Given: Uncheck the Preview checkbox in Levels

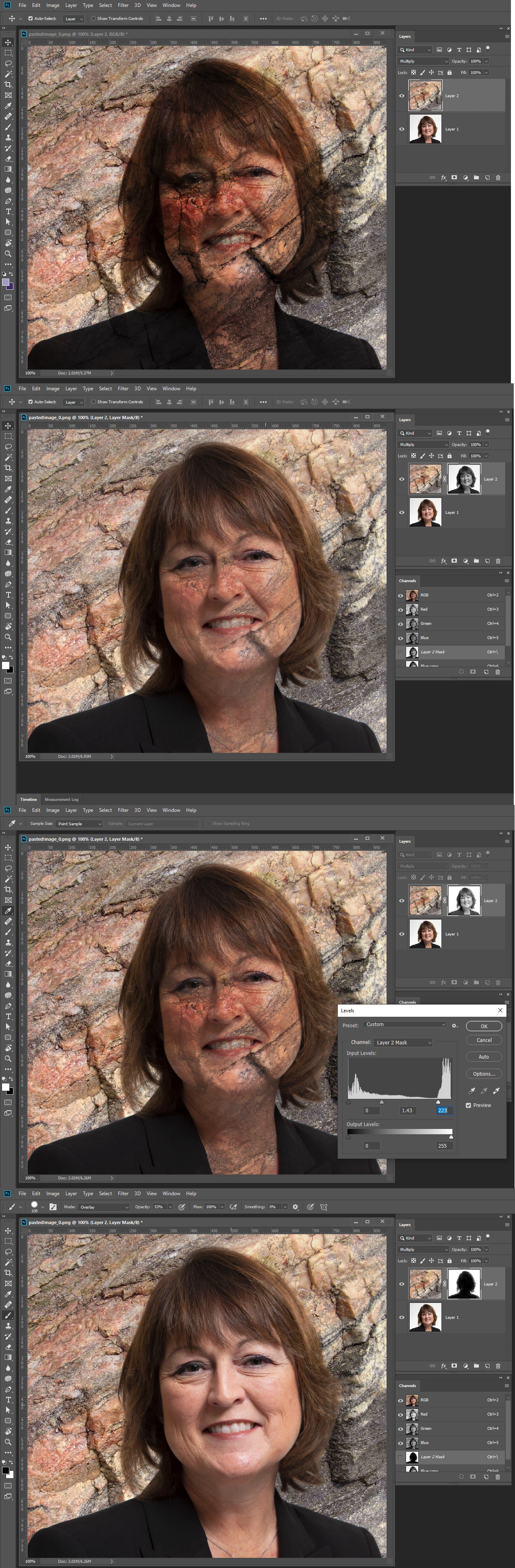Looking at the screenshot, I should point(468,1105).
